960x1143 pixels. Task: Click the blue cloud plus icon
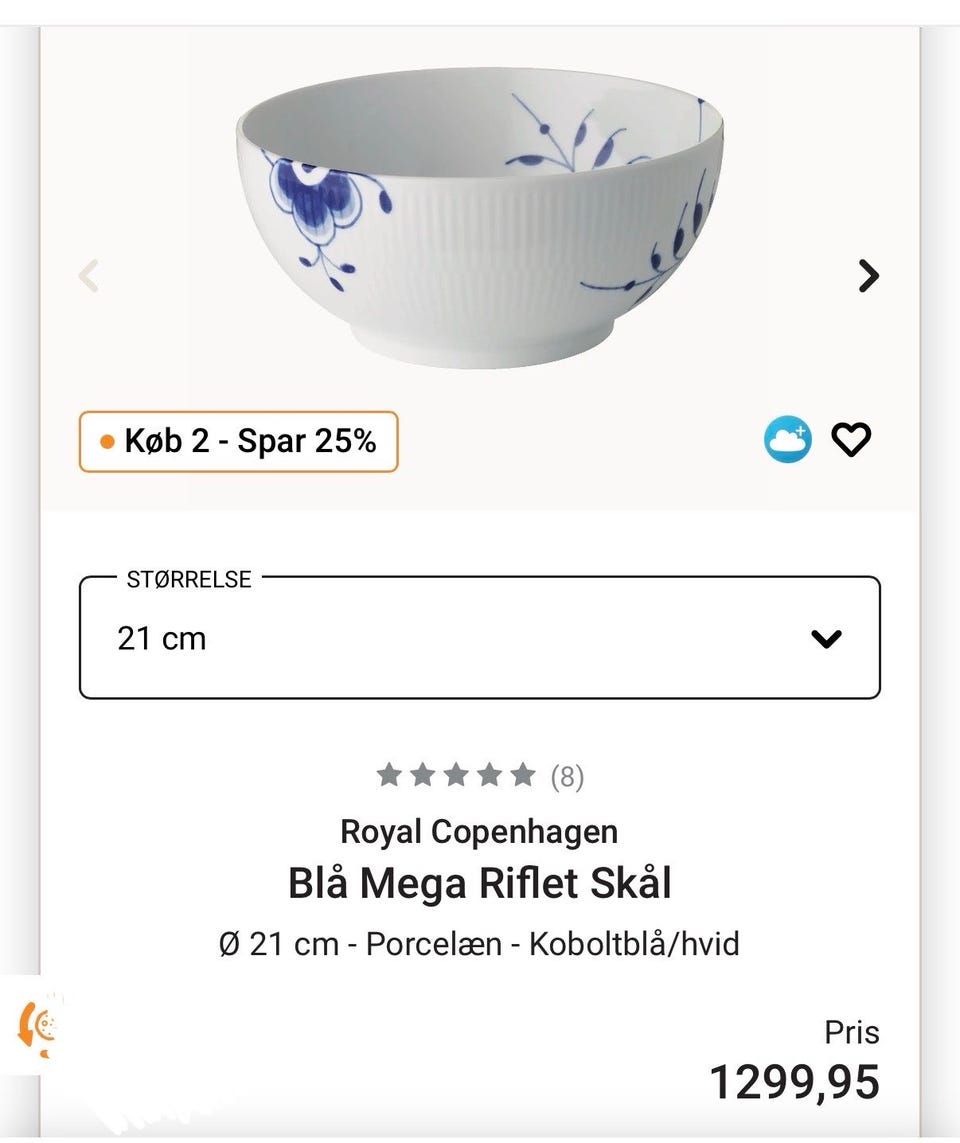[788, 440]
